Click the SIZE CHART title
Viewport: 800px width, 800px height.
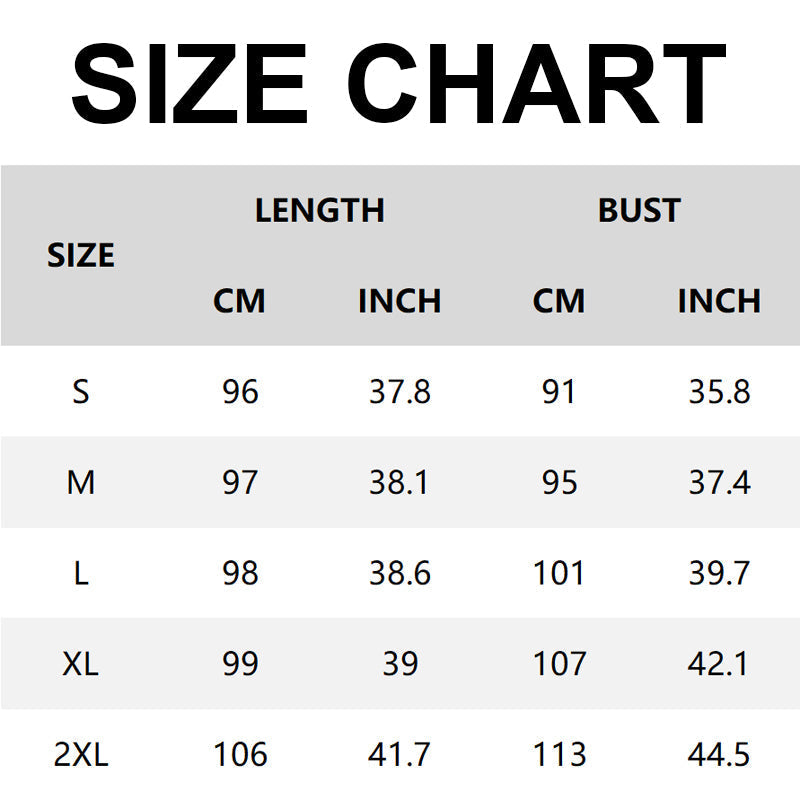[x=399, y=82]
